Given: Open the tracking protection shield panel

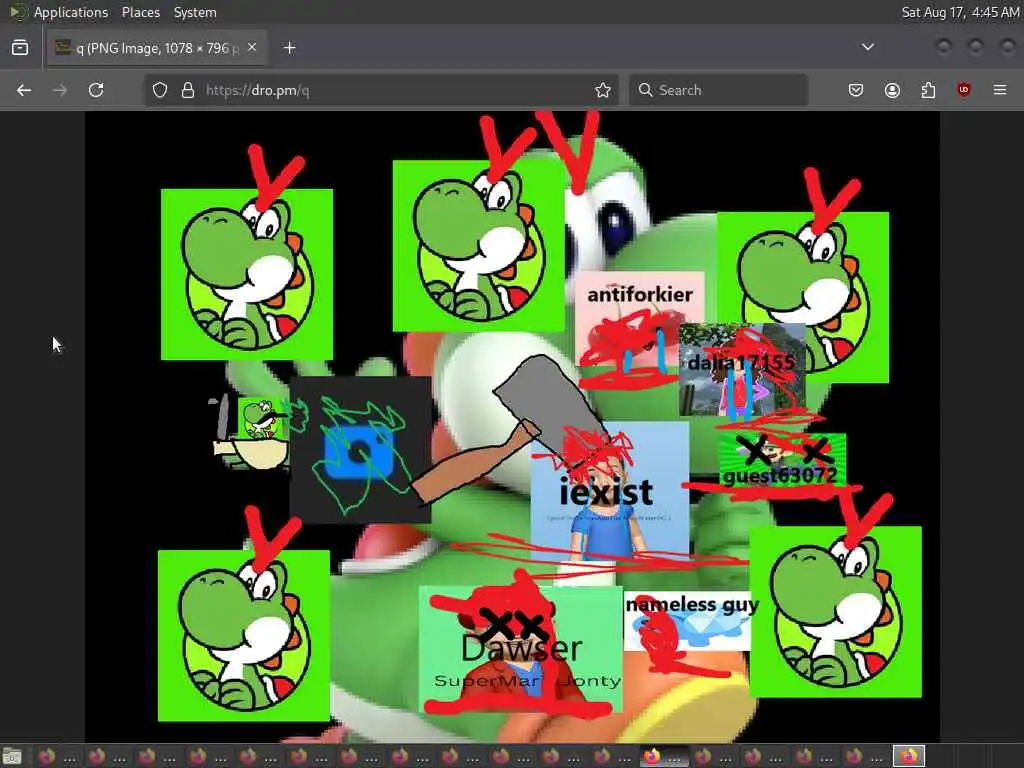Looking at the screenshot, I should point(160,90).
